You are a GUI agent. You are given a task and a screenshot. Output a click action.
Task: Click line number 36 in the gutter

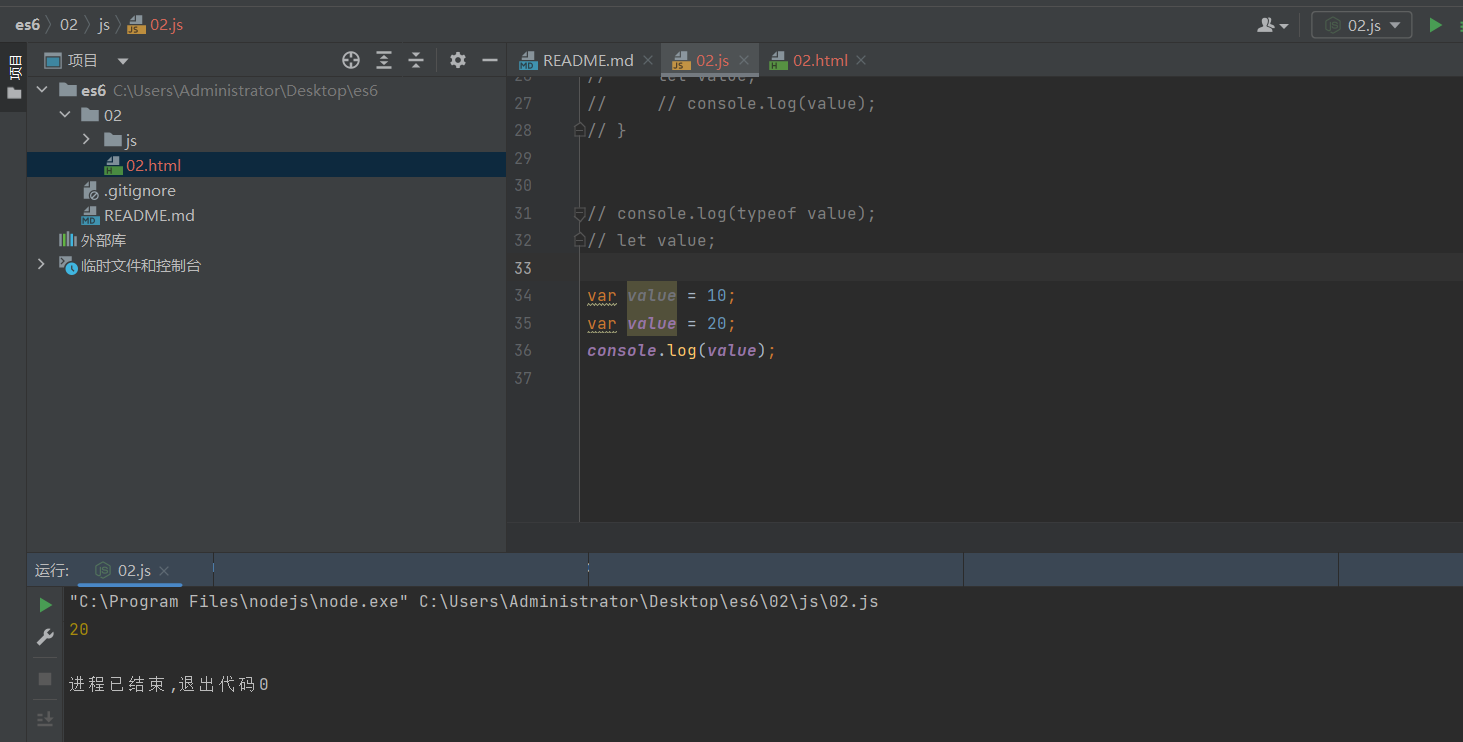click(x=522, y=351)
